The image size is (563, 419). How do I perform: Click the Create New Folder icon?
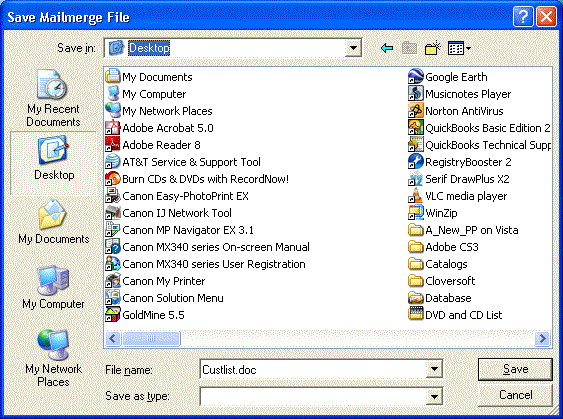coord(433,48)
